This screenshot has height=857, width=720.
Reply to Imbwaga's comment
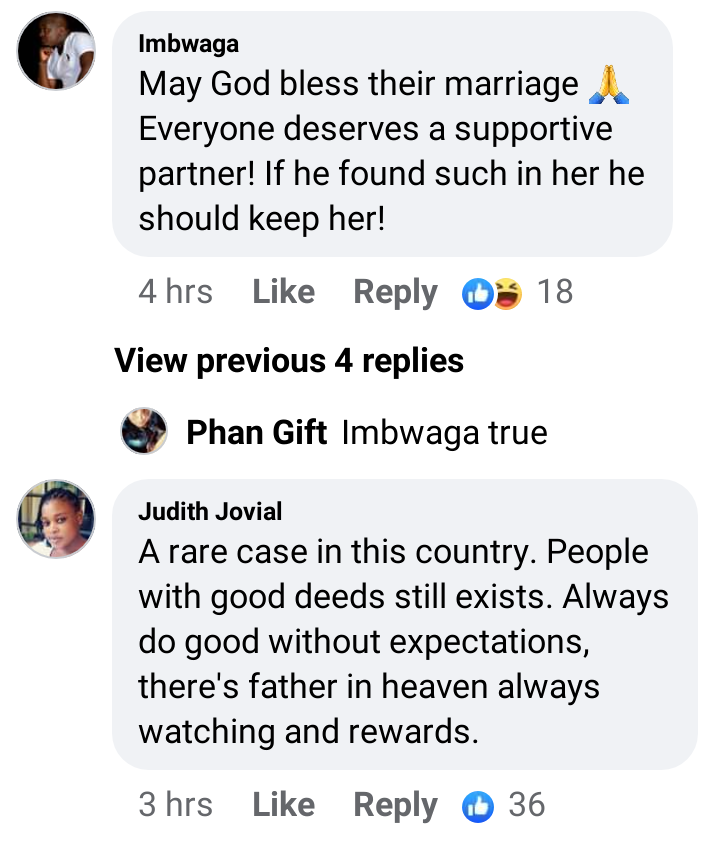395,293
